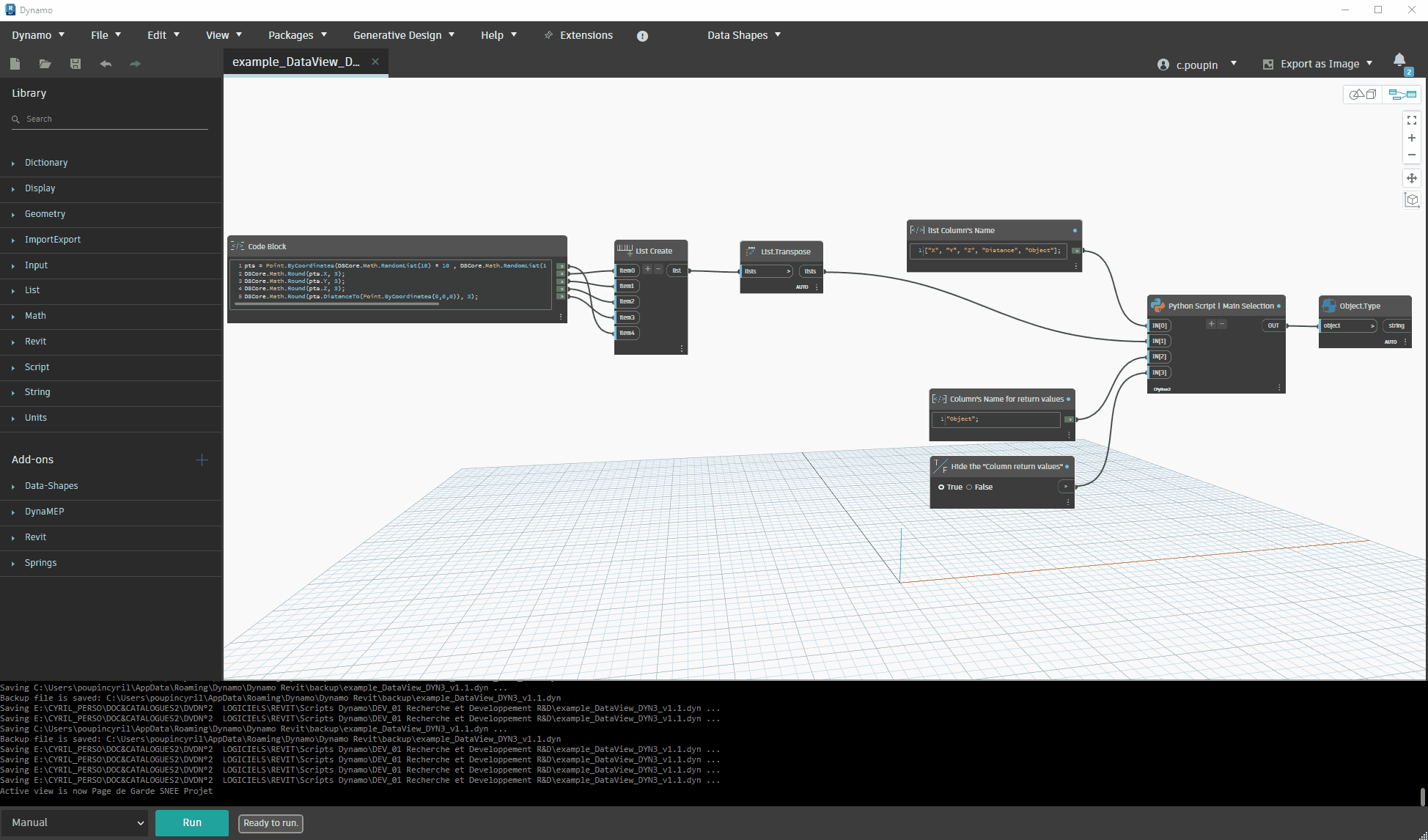1428x840 pixels.
Task: Add an input to the Python Script node
Action: [1212, 324]
